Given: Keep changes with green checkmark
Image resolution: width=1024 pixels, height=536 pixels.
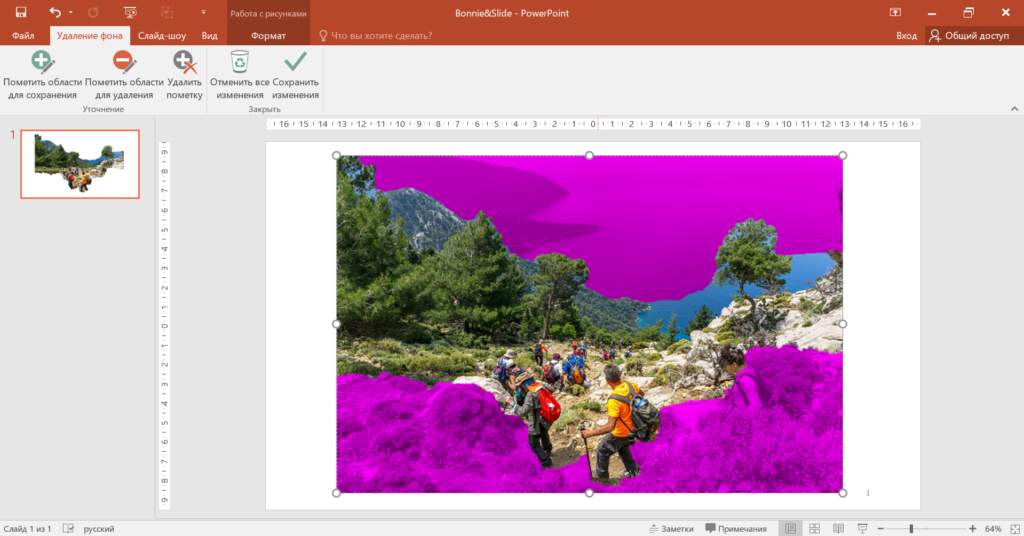Looking at the screenshot, I should click(295, 75).
